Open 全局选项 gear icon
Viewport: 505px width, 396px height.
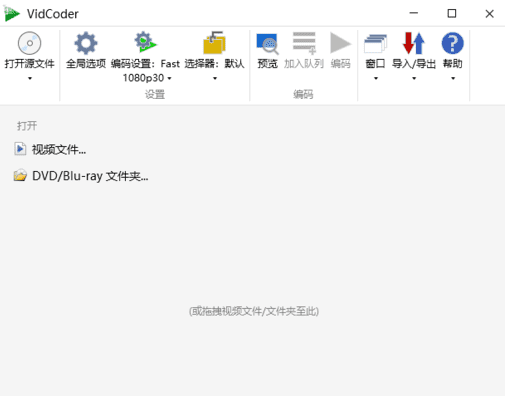pyautogui.click(x=86, y=43)
